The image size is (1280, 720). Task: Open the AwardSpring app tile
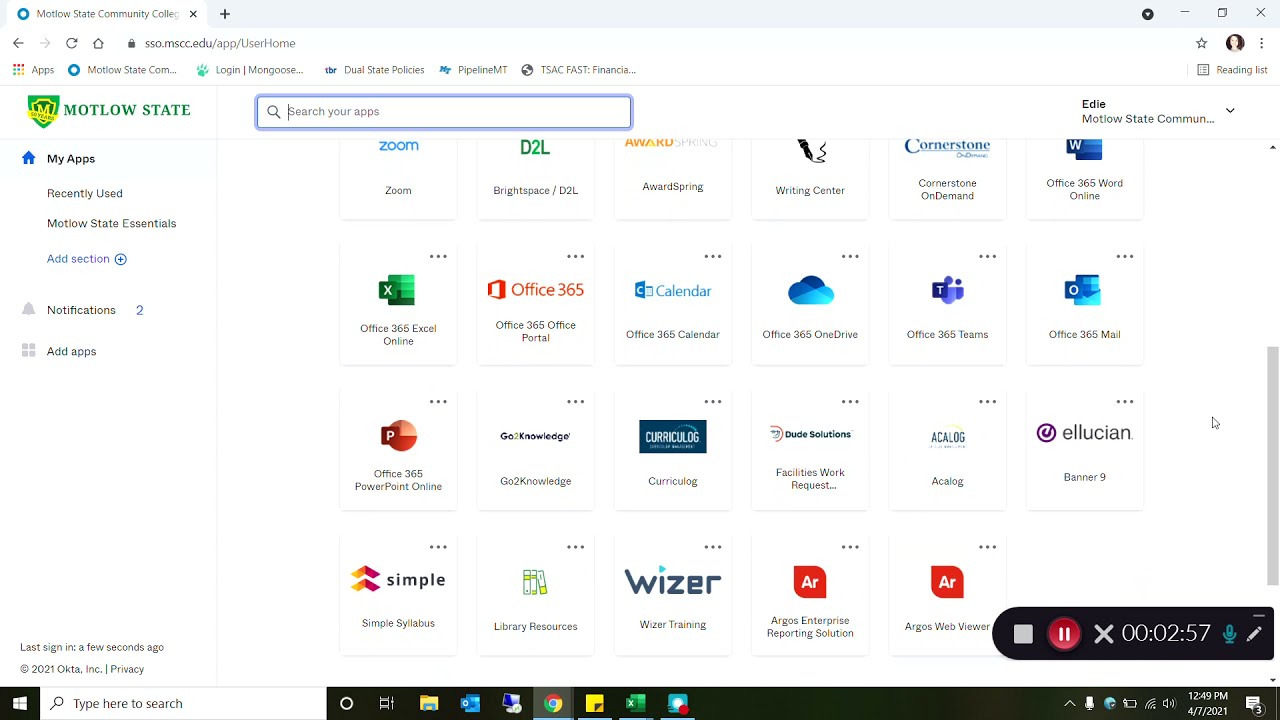coord(672,178)
